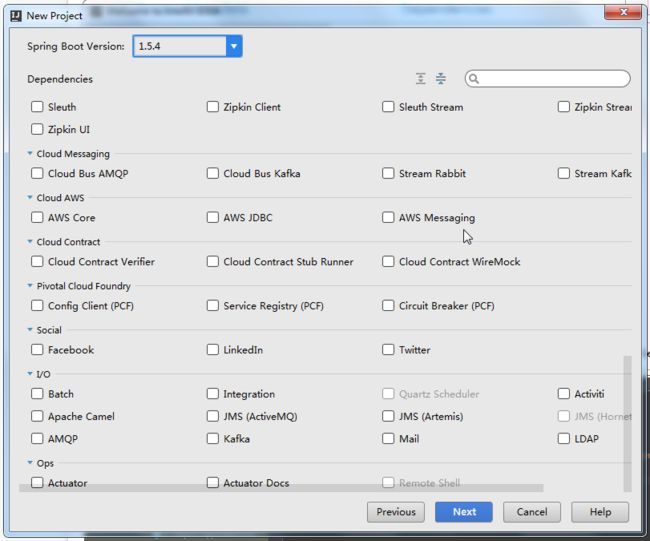Focus the dependencies search field
650x541 pixels.
click(548, 79)
